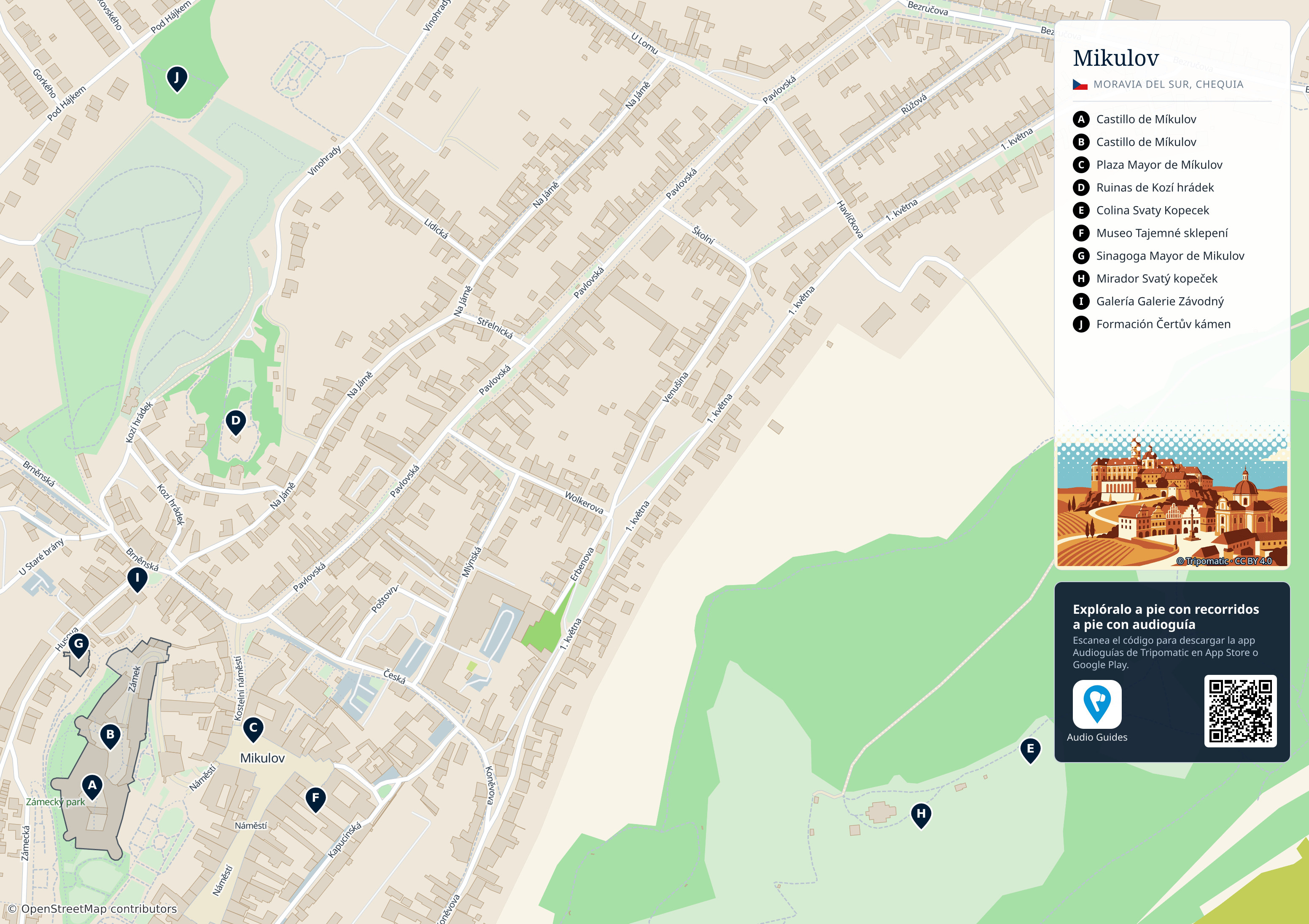Select map pin C above Mikulov label

253,729
